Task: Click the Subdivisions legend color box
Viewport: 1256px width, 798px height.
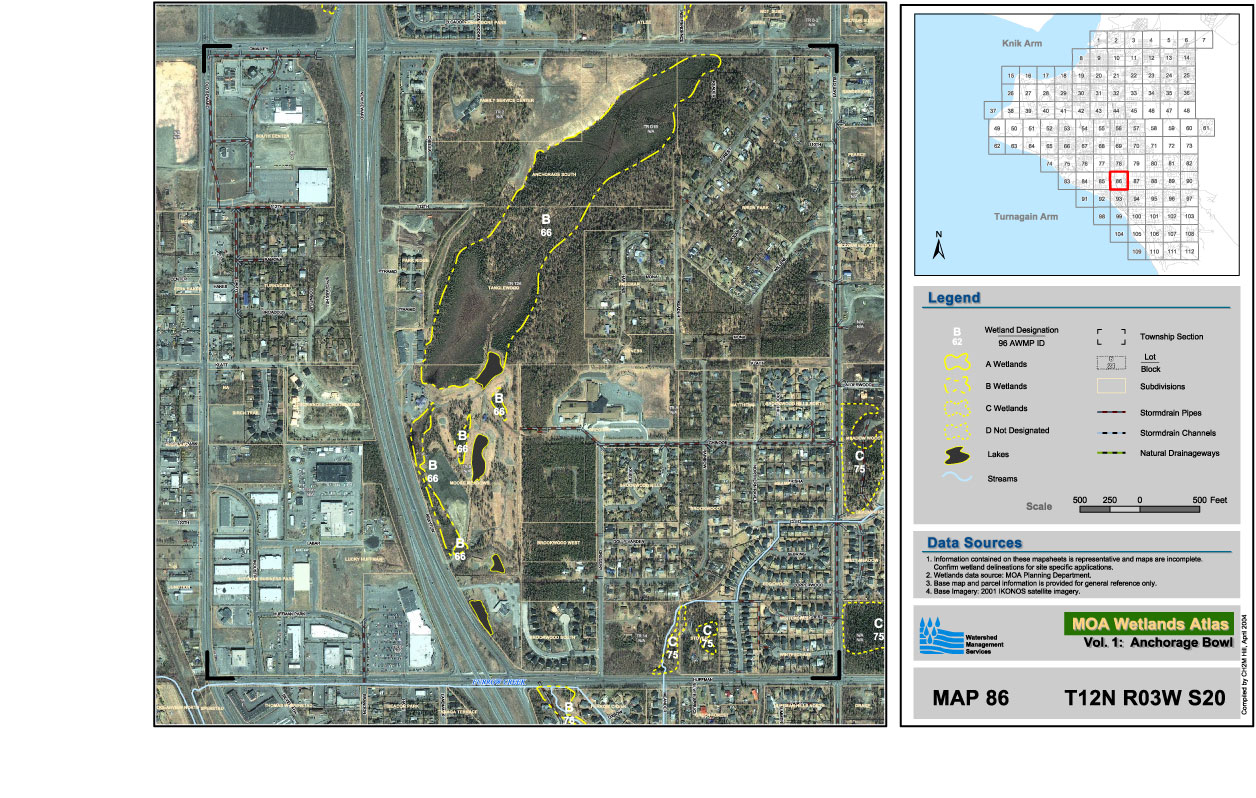Action: pos(1112,387)
